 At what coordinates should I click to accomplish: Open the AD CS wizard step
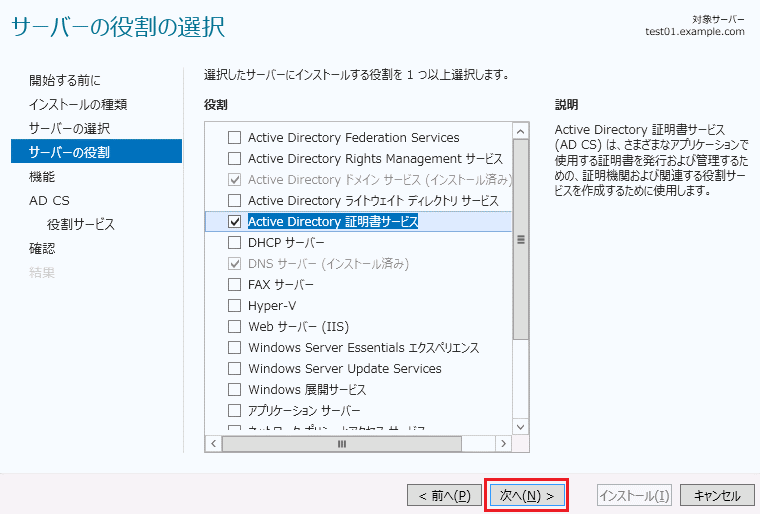pyautogui.click(x=49, y=200)
